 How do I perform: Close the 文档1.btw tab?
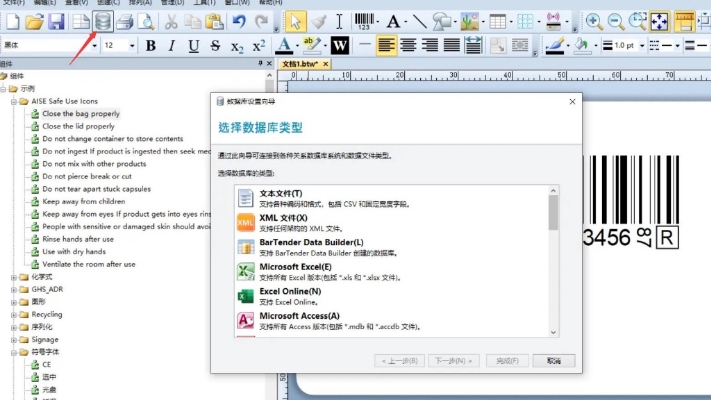326,64
